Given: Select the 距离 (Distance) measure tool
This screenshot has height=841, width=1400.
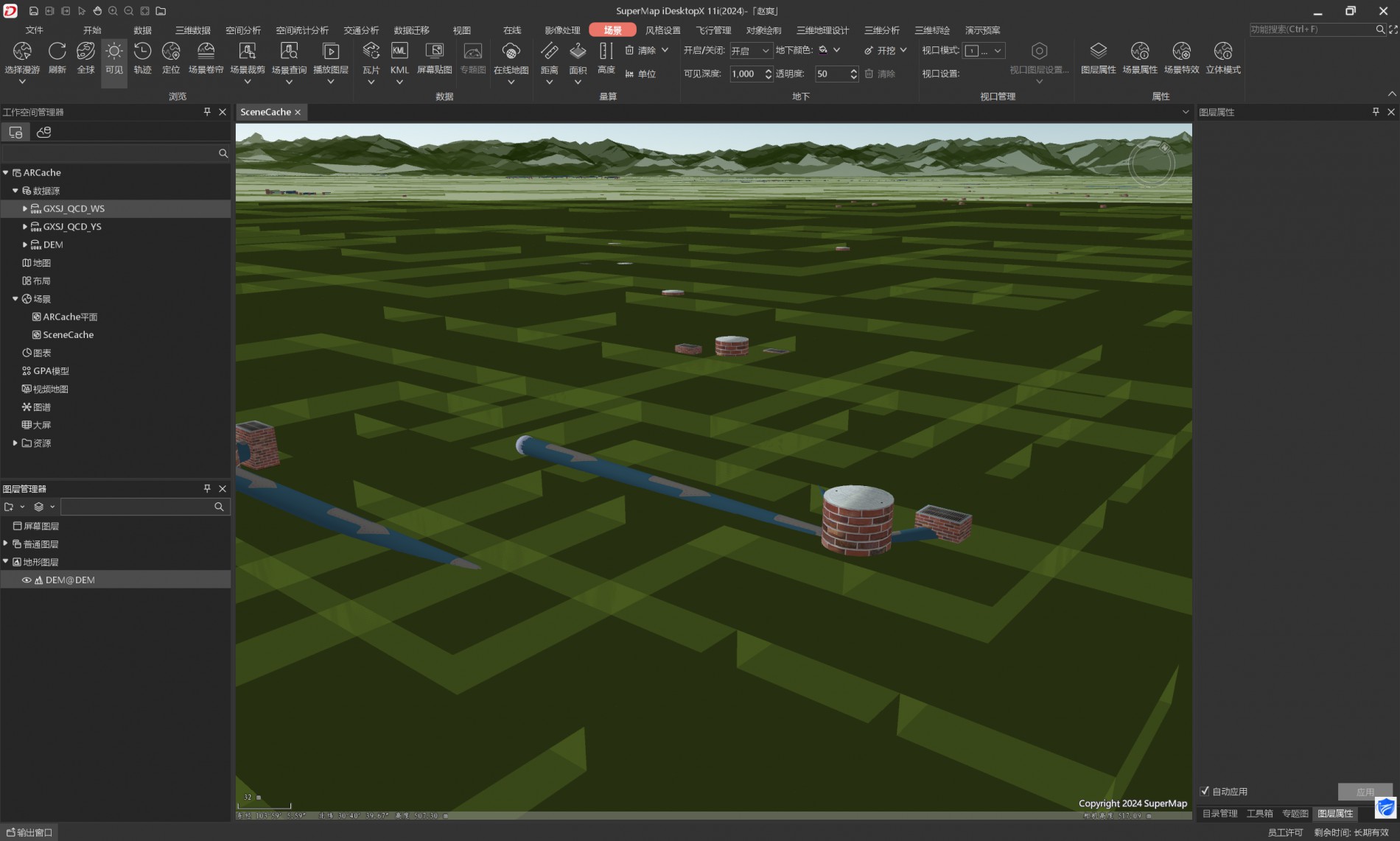Looking at the screenshot, I should tap(549, 57).
